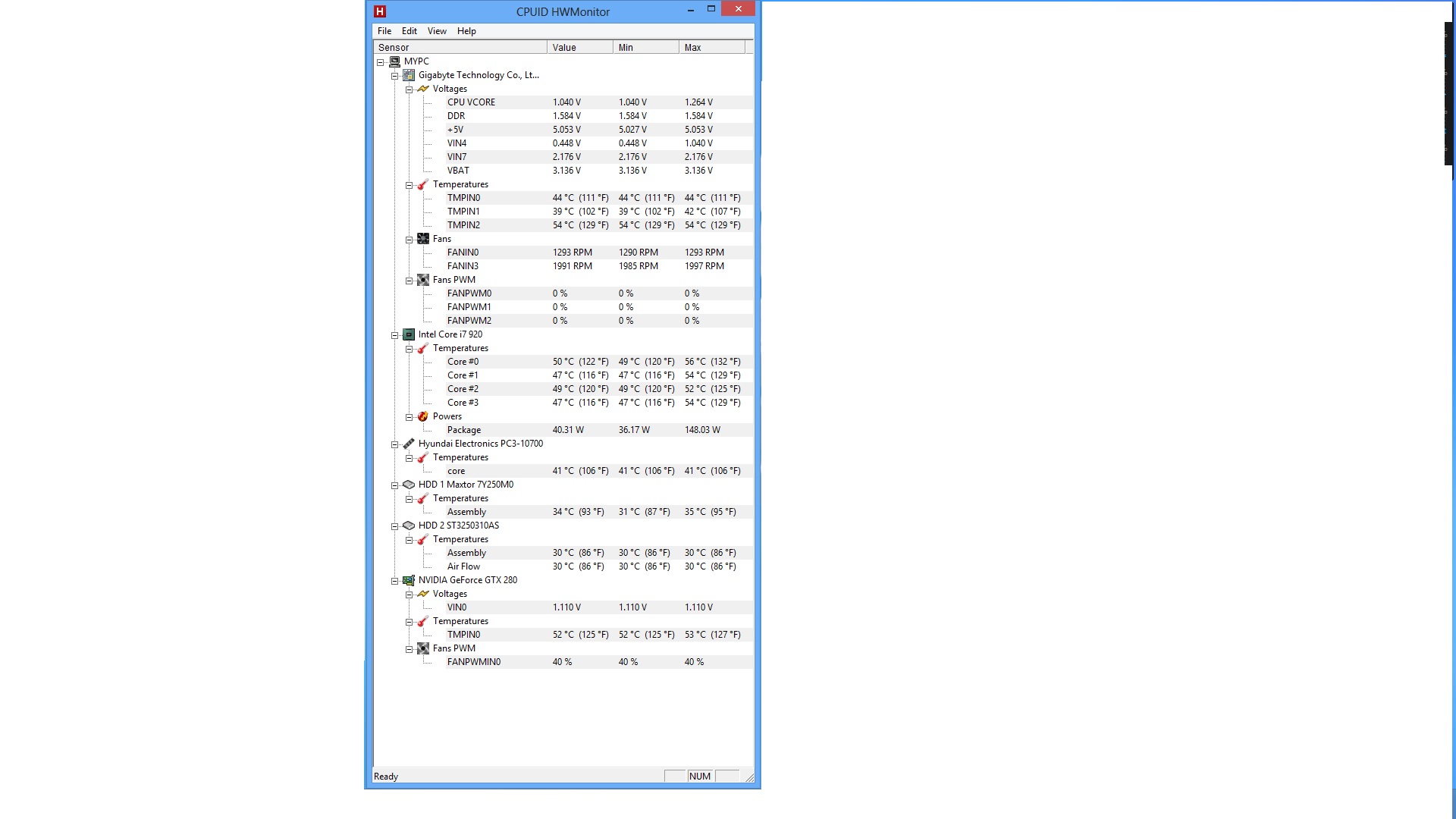The height and width of the screenshot is (819, 1456).
Task: Click the HDD 2 Temperatures thermometer icon
Action: point(423,539)
